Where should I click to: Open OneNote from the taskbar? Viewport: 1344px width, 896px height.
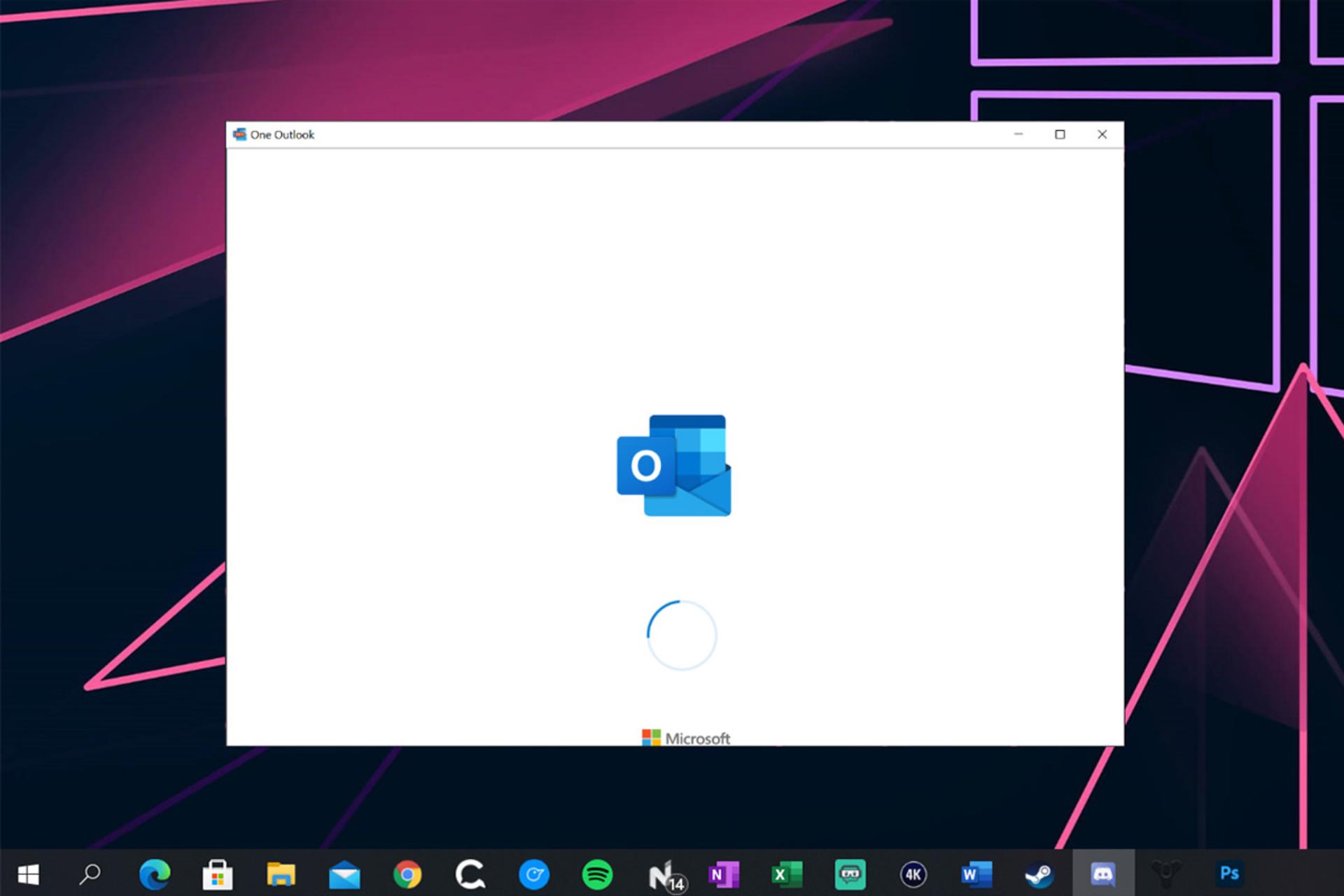pos(724,874)
